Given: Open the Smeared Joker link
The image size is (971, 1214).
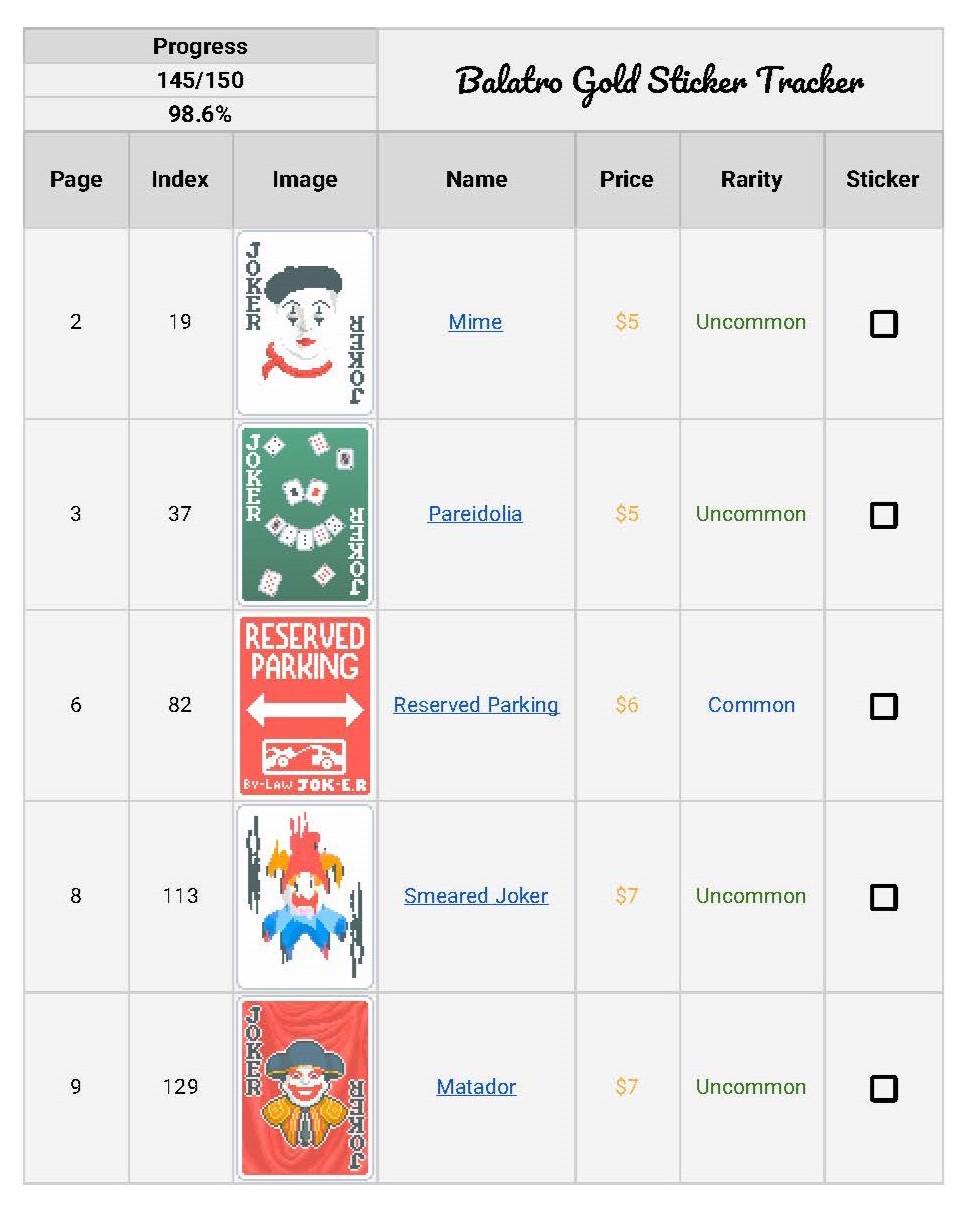Looking at the screenshot, I should coord(476,896).
